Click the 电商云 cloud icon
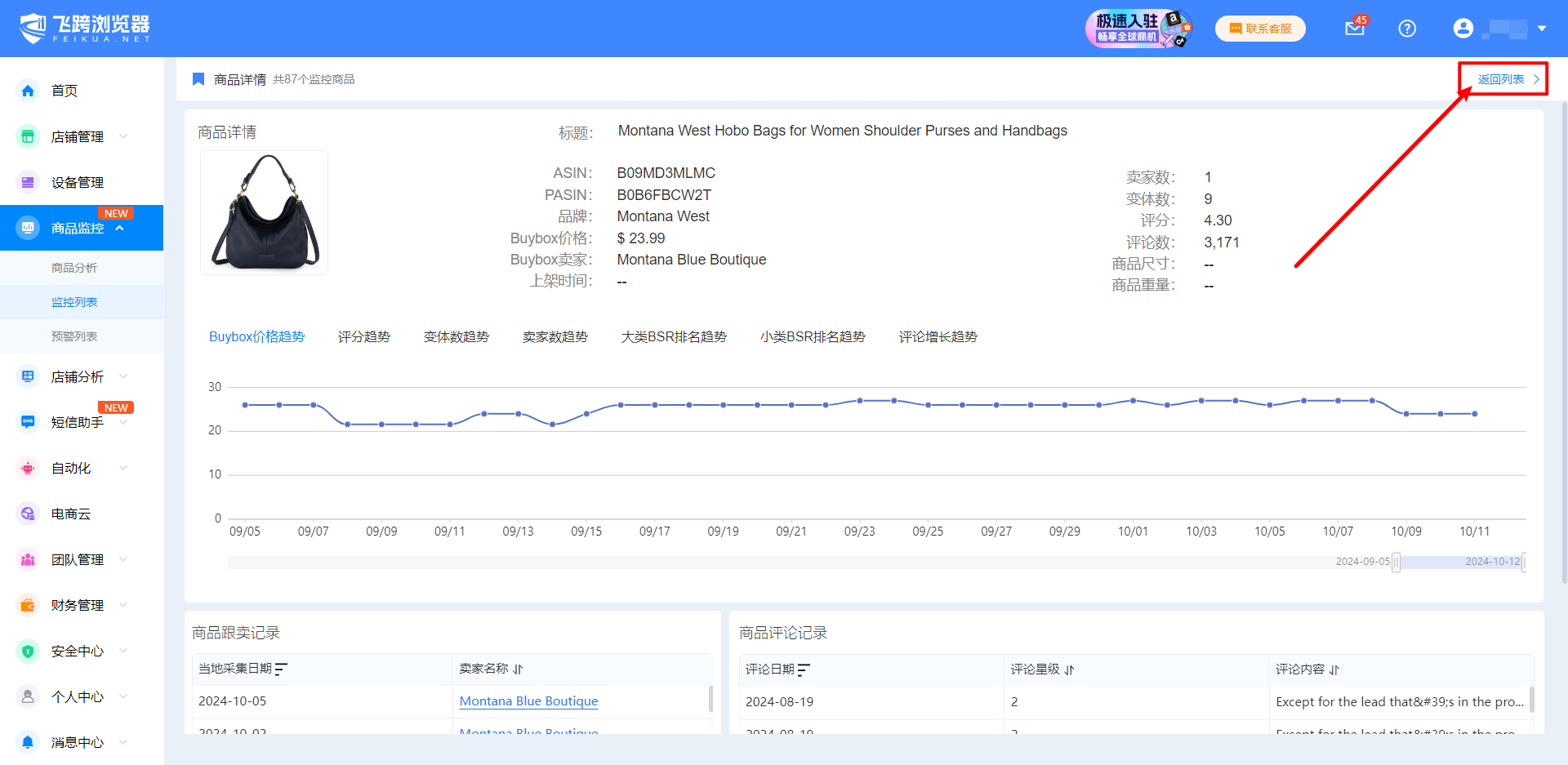1568x765 pixels. coord(28,514)
